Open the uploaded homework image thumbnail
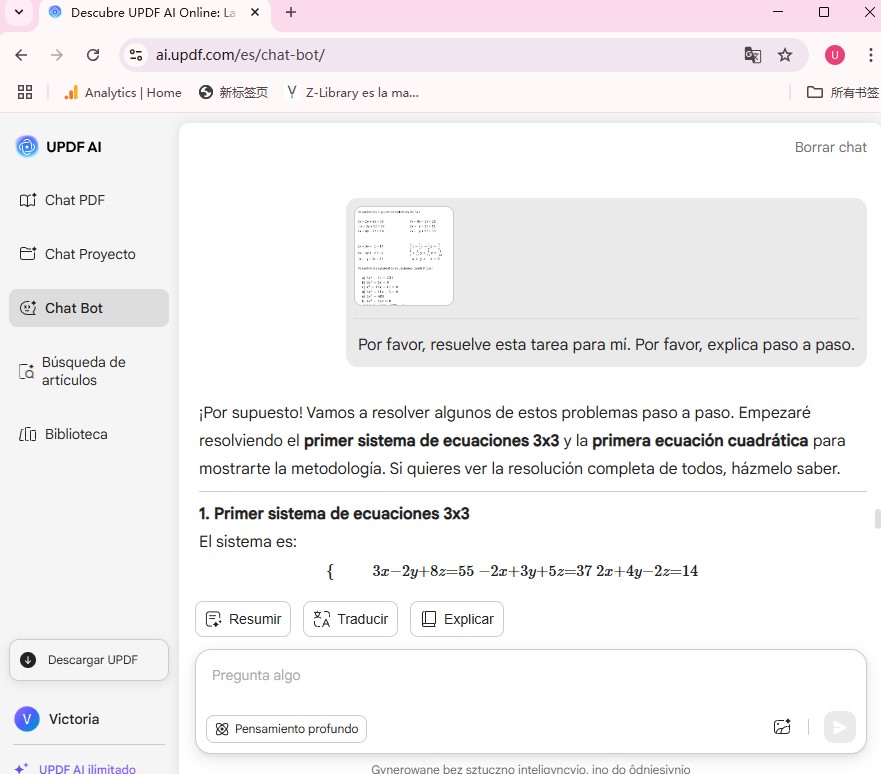The width and height of the screenshot is (881, 774). 403,256
